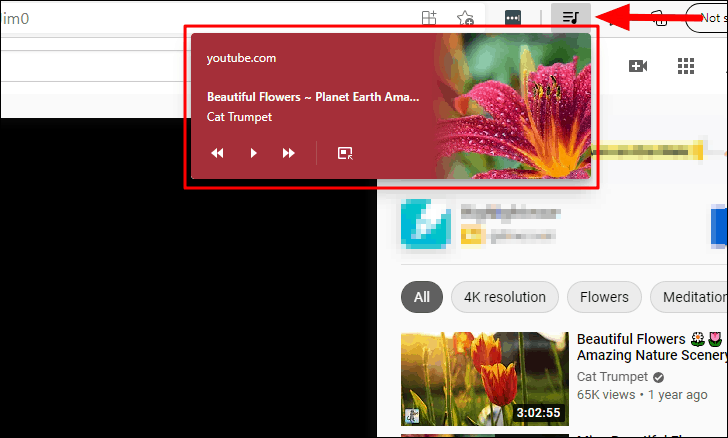The width and height of the screenshot is (728, 438).
Task: Open YouTube apps grid menu
Action: click(x=686, y=66)
